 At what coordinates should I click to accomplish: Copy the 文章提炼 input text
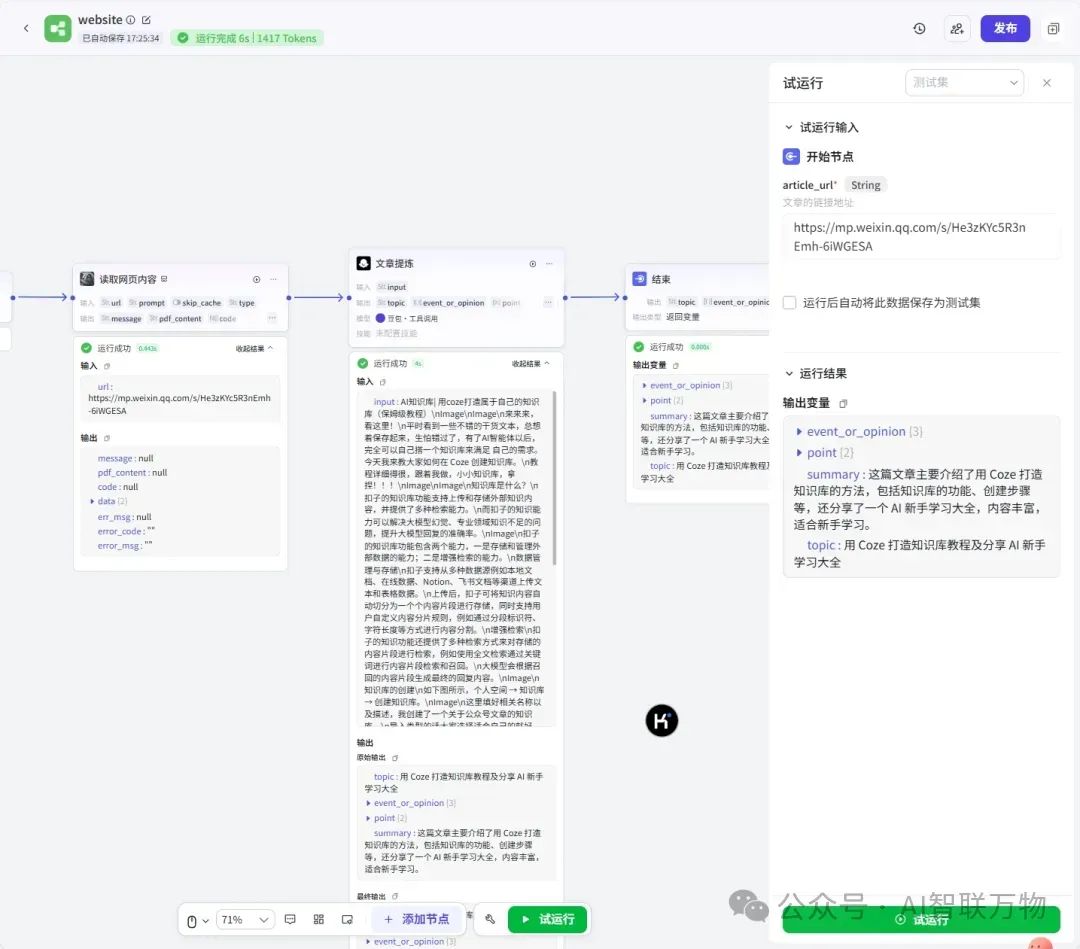click(x=383, y=382)
